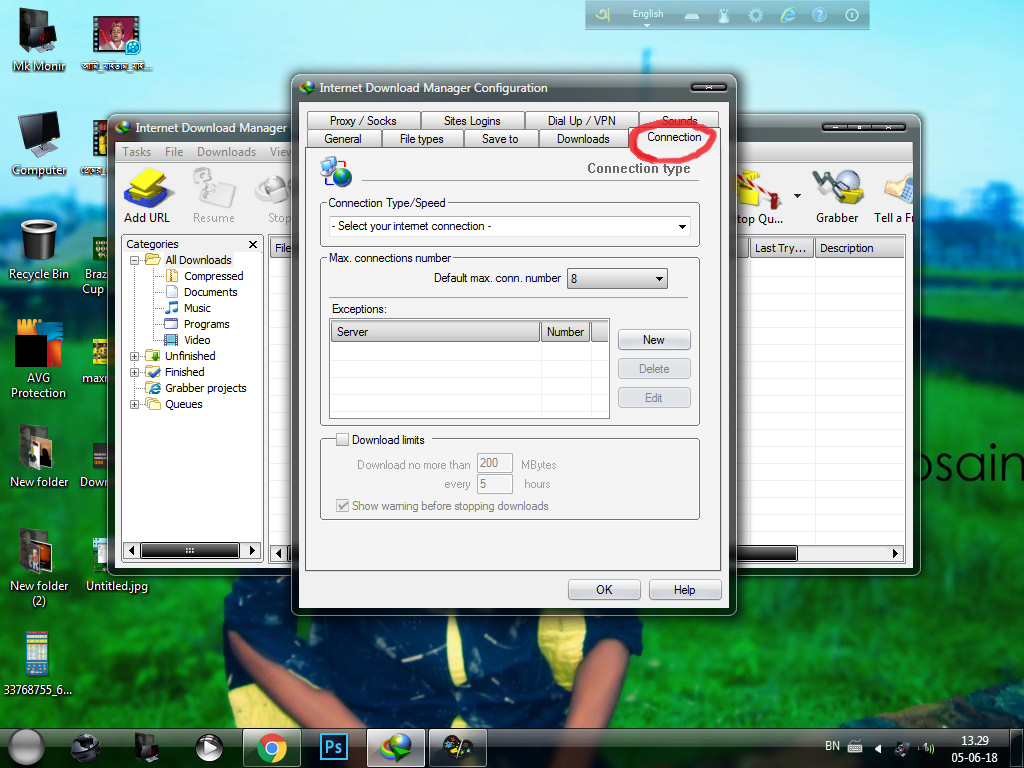Viewport: 1024px width, 768px height.
Task: Expand the Unfinished tree node
Action: point(135,357)
